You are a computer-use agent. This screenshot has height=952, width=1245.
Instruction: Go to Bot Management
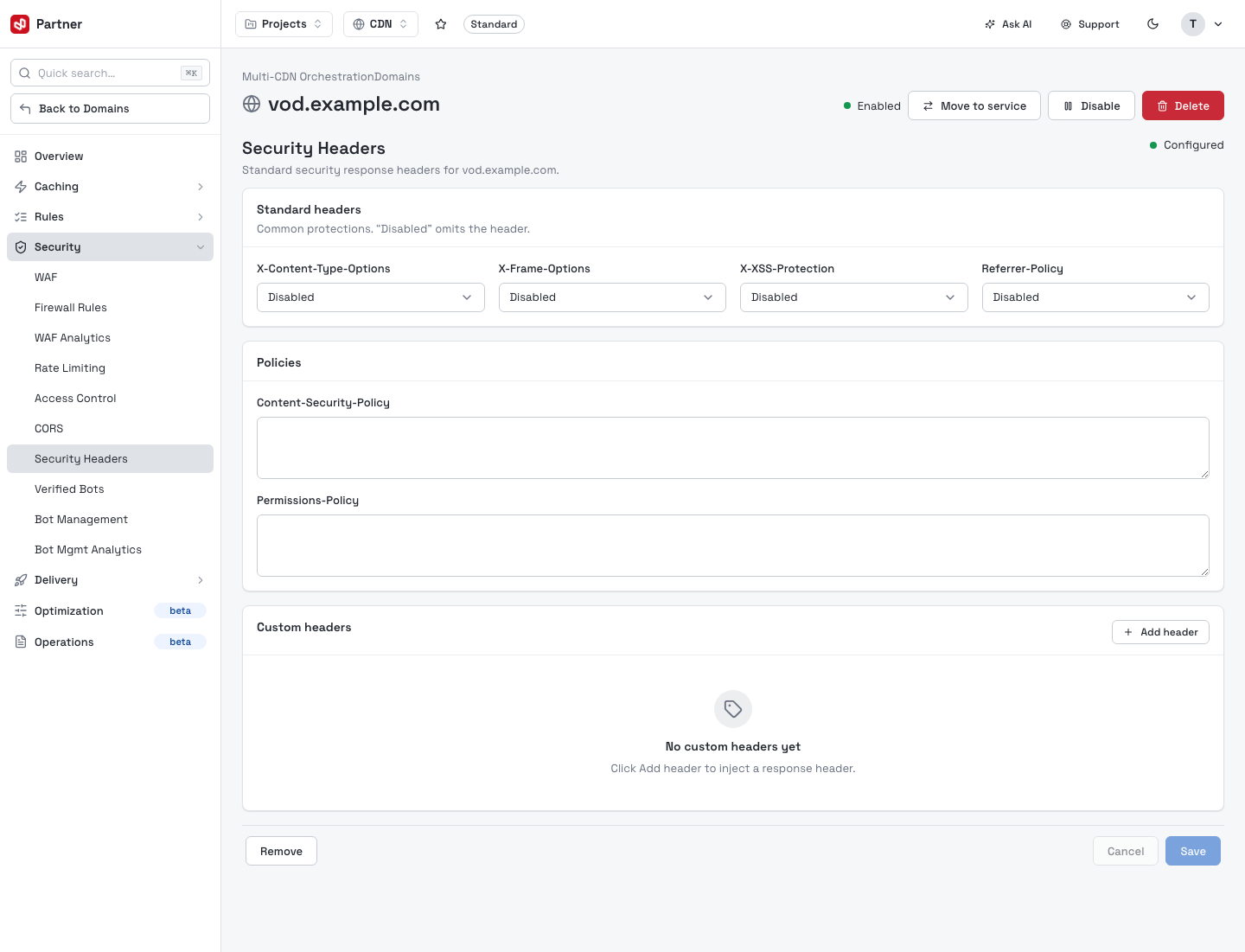pos(111,520)
